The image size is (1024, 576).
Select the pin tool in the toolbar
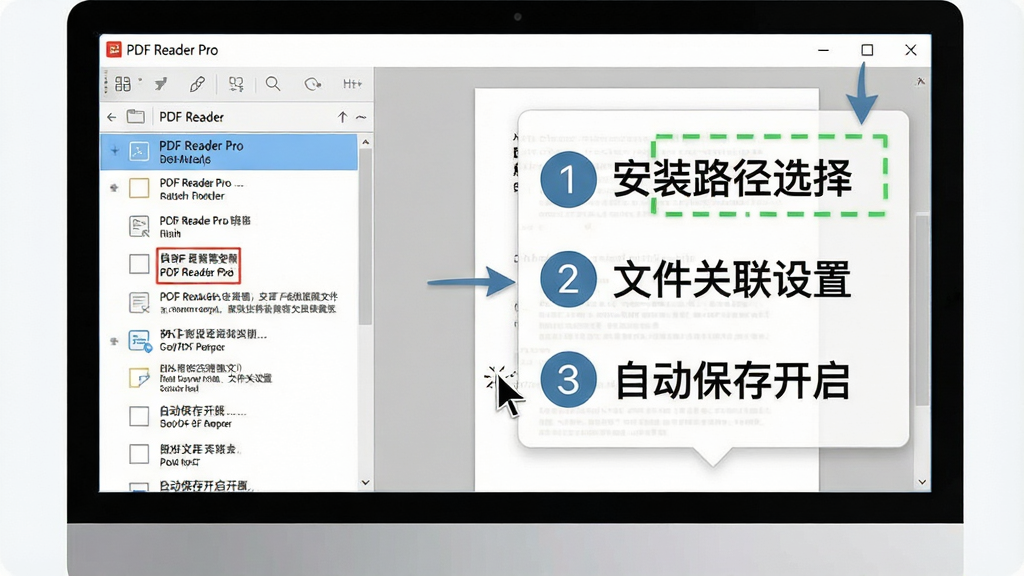coord(161,84)
